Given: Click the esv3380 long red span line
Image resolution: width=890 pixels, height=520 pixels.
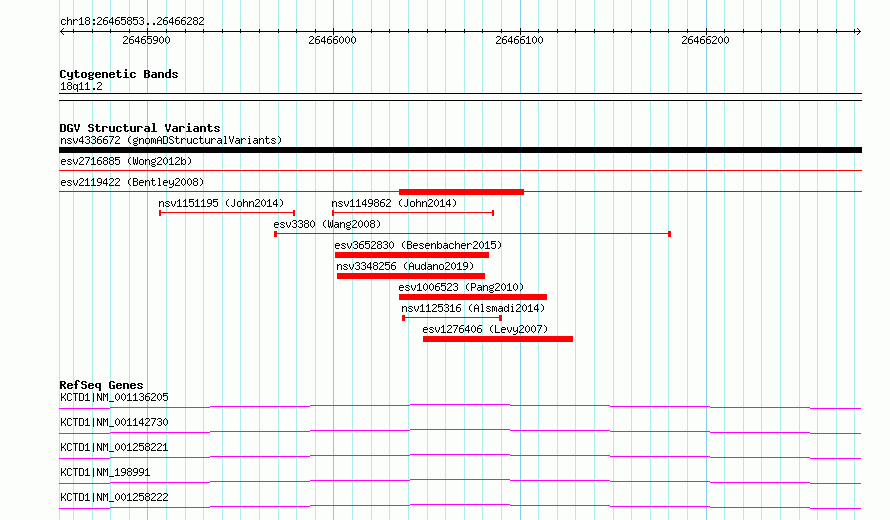Looking at the screenshot, I should [x=472, y=234].
